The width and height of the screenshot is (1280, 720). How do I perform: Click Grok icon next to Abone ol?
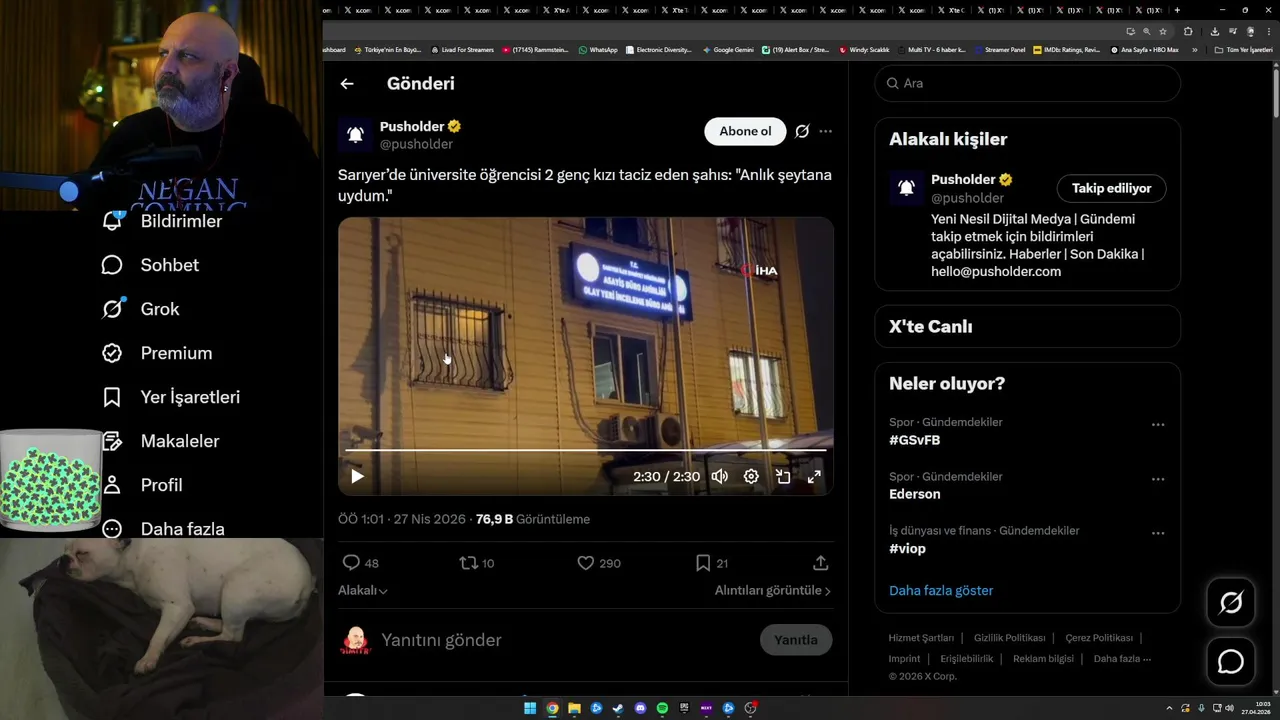(802, 131)
